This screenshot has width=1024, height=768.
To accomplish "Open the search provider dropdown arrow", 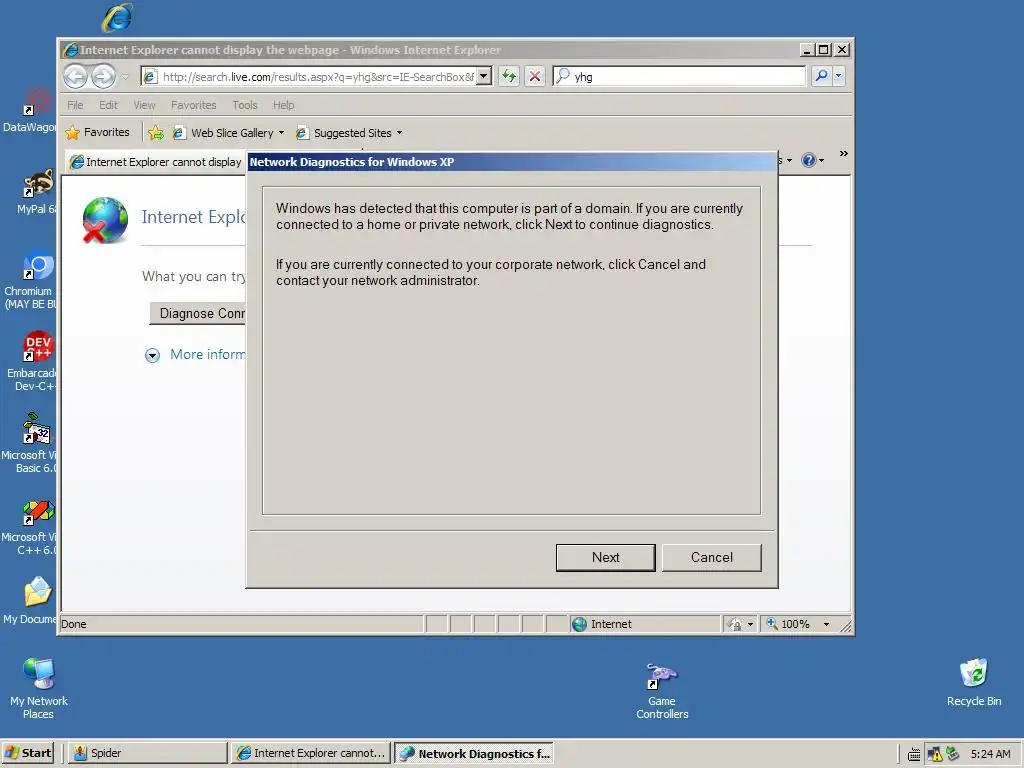I will 839,76.
